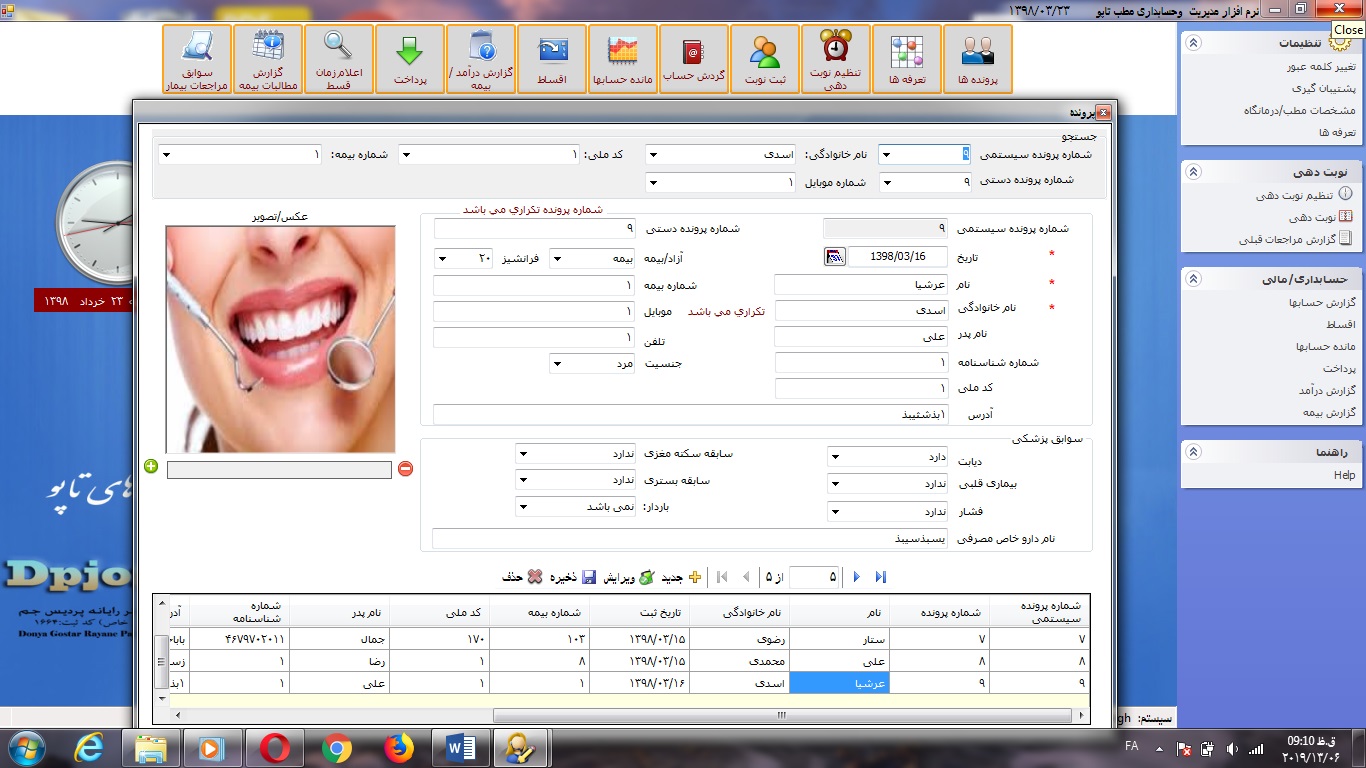The width and height of the screenshot is (1366, 768).
Task: Click the حذف (delete) button
Action: 522,577
